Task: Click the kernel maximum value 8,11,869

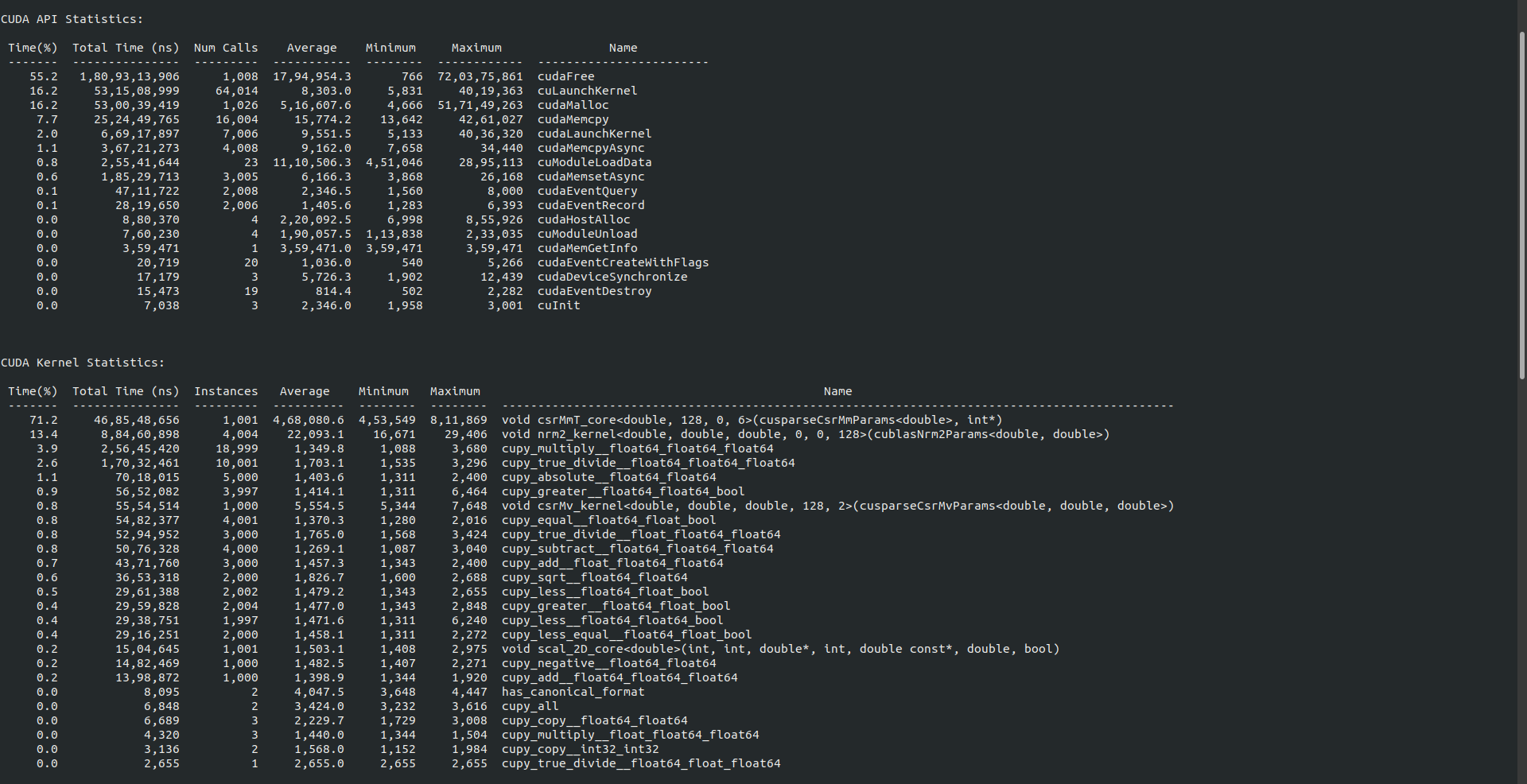Action: (x=459, y=420)
